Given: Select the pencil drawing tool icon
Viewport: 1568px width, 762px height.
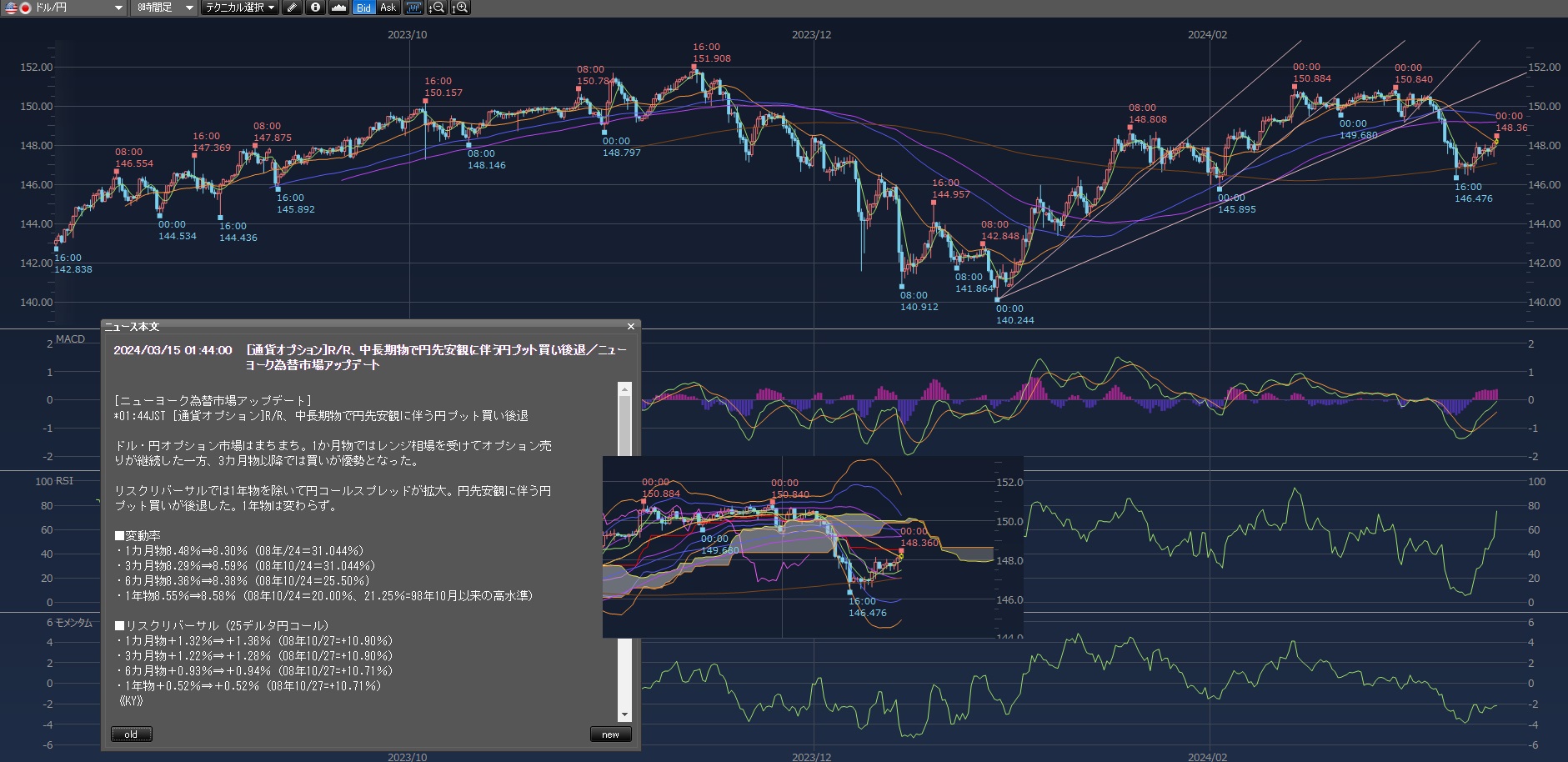Looking at the screenshot, I should pyautogui.click(x=291, y=8).
